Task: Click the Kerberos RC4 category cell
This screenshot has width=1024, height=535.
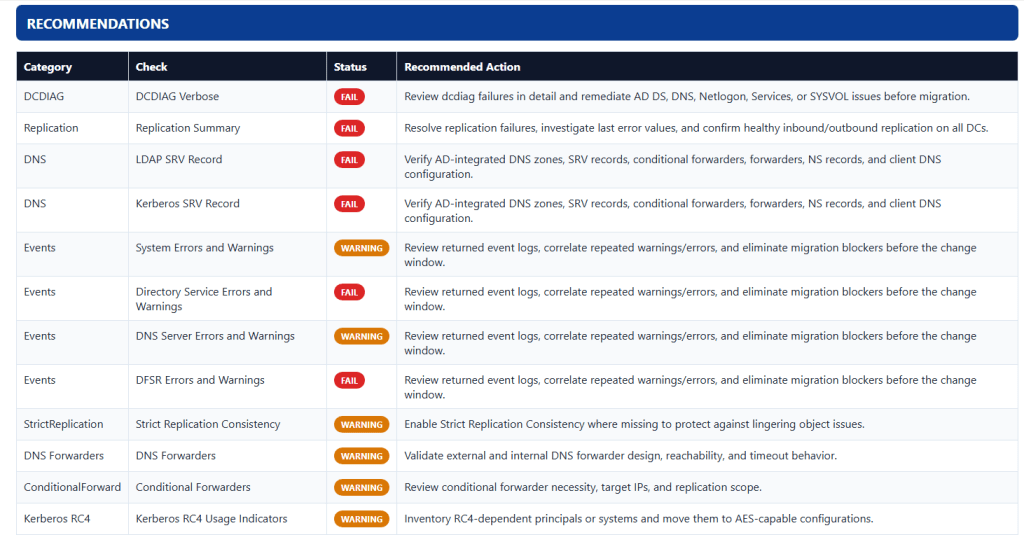Action: click(57, 519)
